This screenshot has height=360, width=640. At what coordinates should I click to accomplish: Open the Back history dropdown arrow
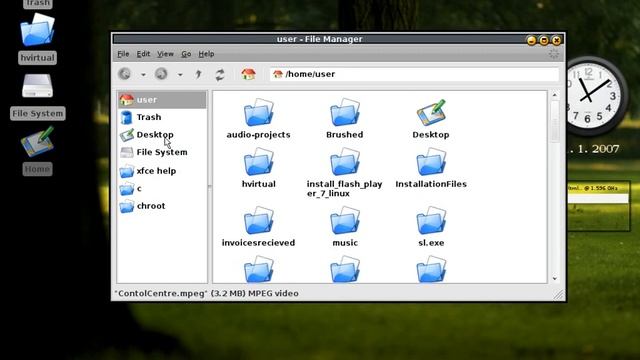point(143,75)
